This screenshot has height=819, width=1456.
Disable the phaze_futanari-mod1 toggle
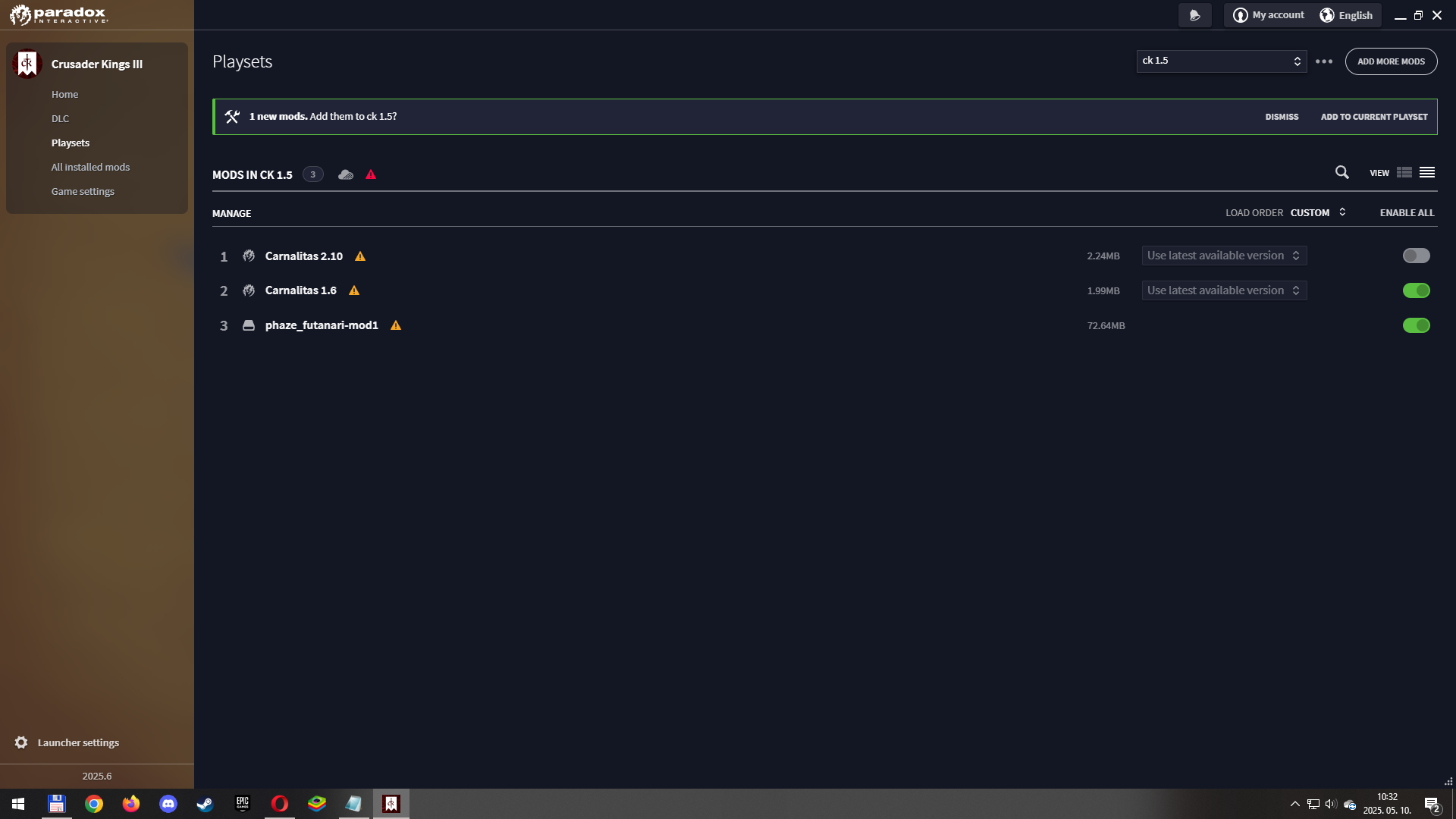click(x=1416, y=325)
